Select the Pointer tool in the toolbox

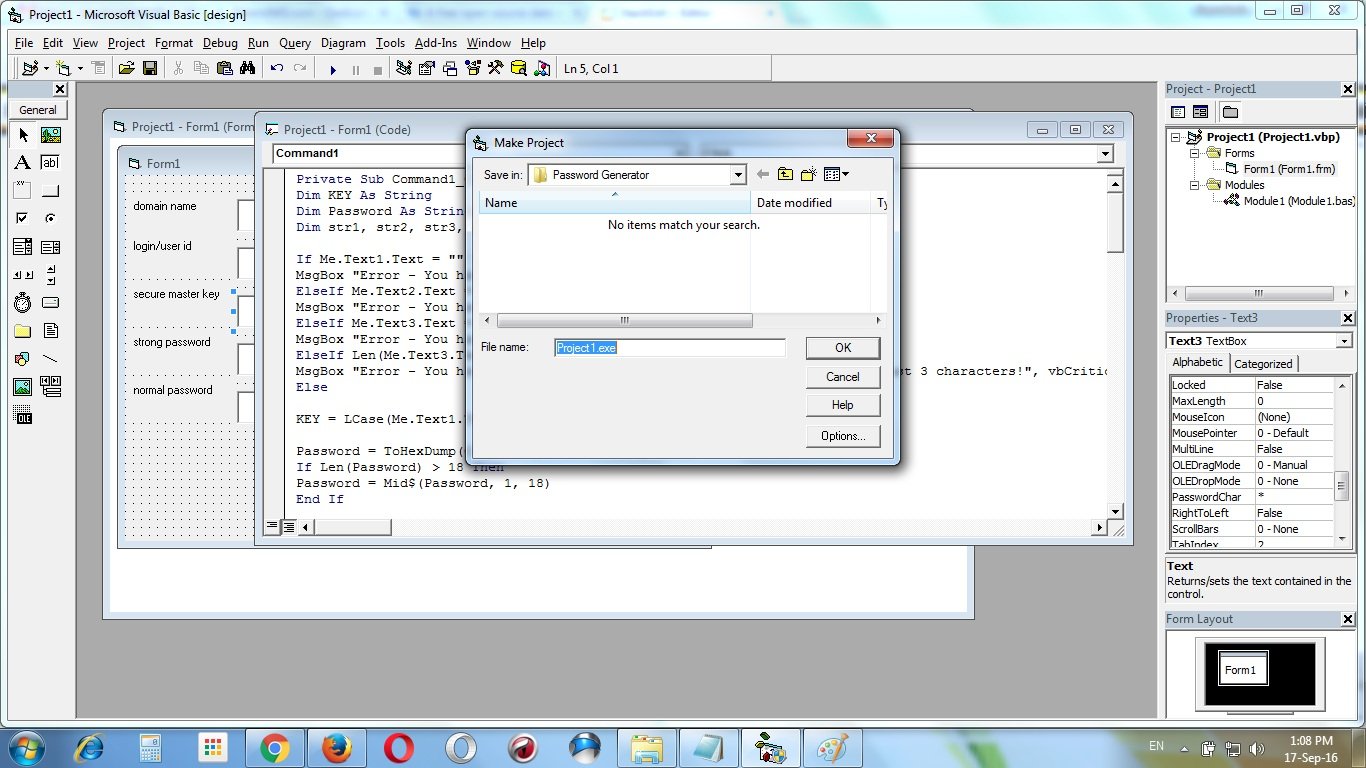coord(23,135)
